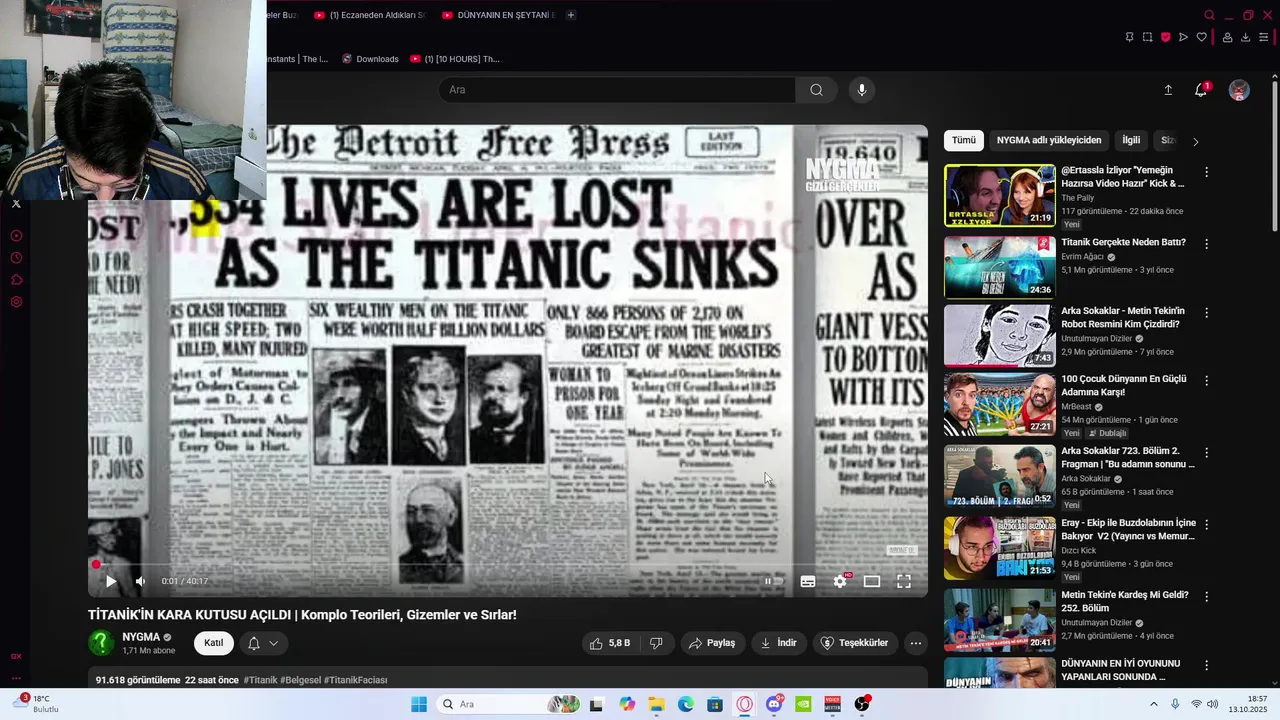1280x720 pixels.
Task: Toggle autoplay switch in player
Action: tap(773, 581)
